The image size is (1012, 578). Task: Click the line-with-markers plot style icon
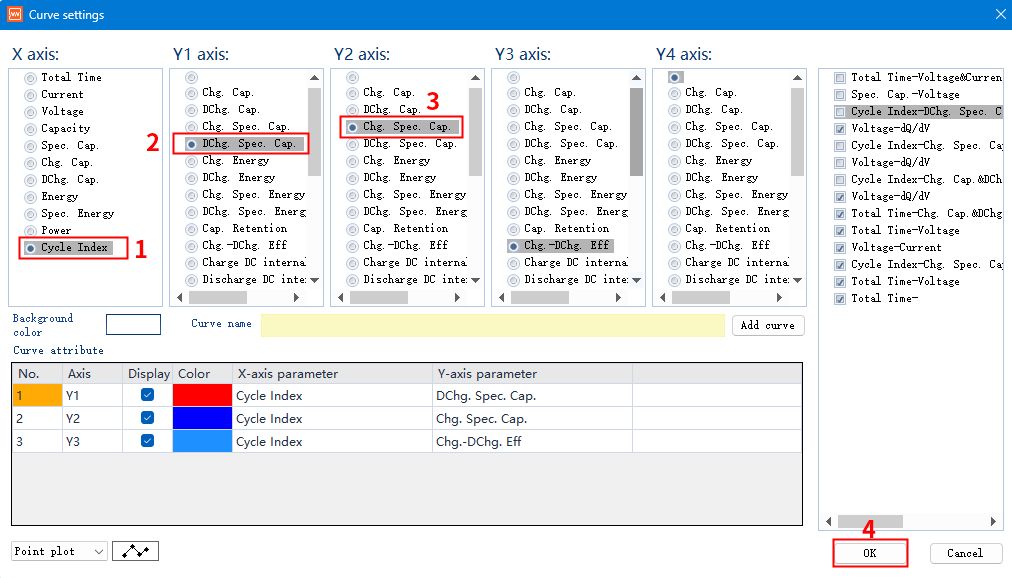click(x=136, y=551)
